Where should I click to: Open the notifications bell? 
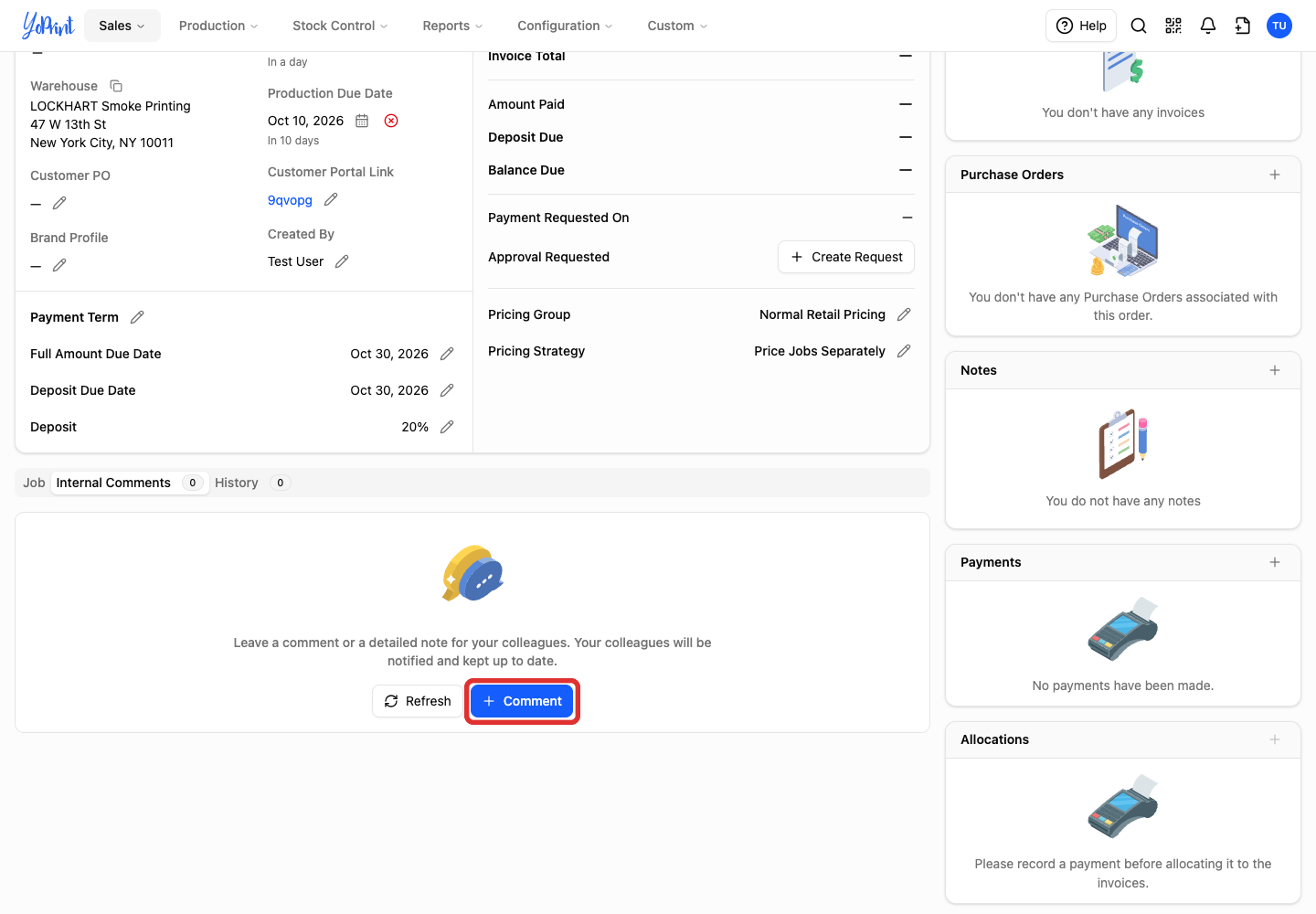(1208, 26)
